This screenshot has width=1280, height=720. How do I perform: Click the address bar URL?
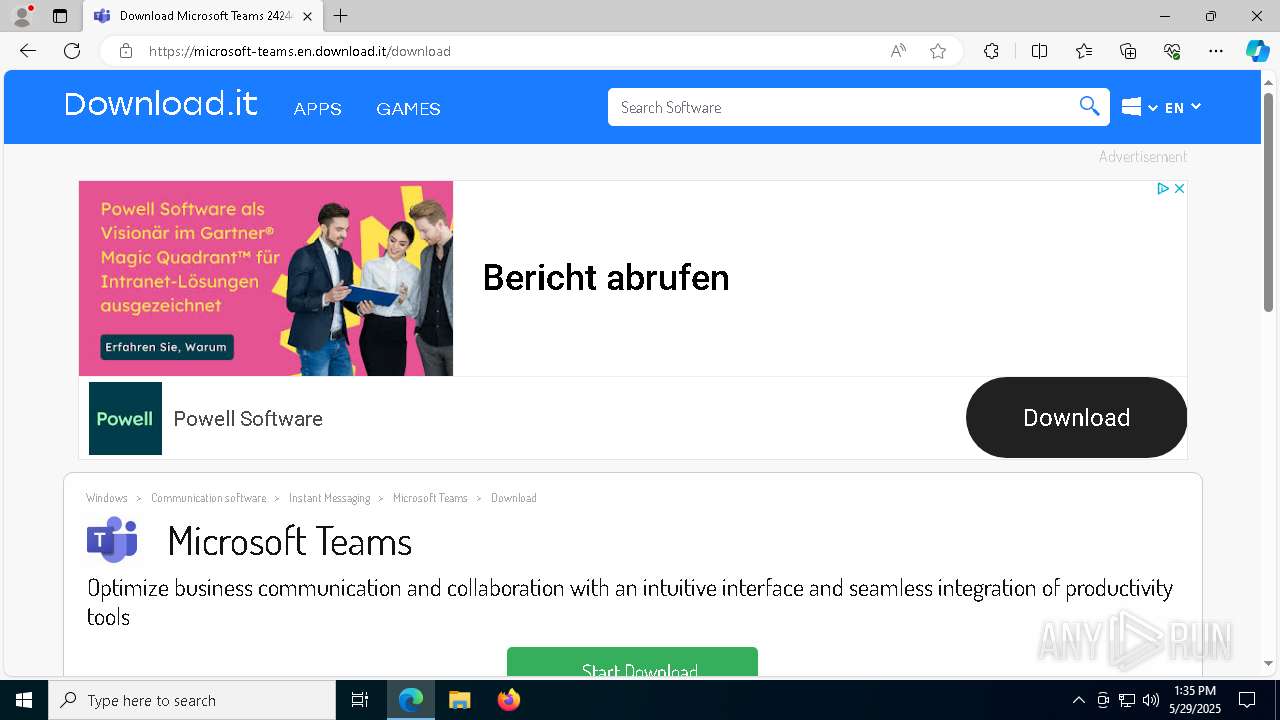[300, 51]
